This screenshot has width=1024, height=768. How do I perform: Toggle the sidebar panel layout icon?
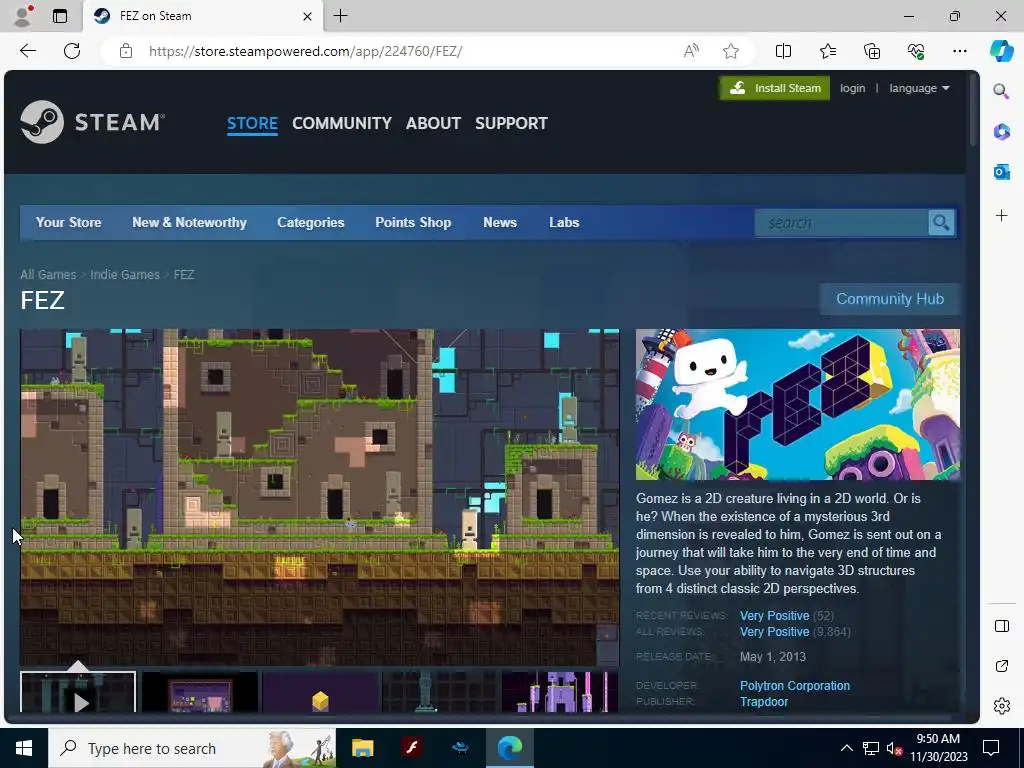(1001, 626)
